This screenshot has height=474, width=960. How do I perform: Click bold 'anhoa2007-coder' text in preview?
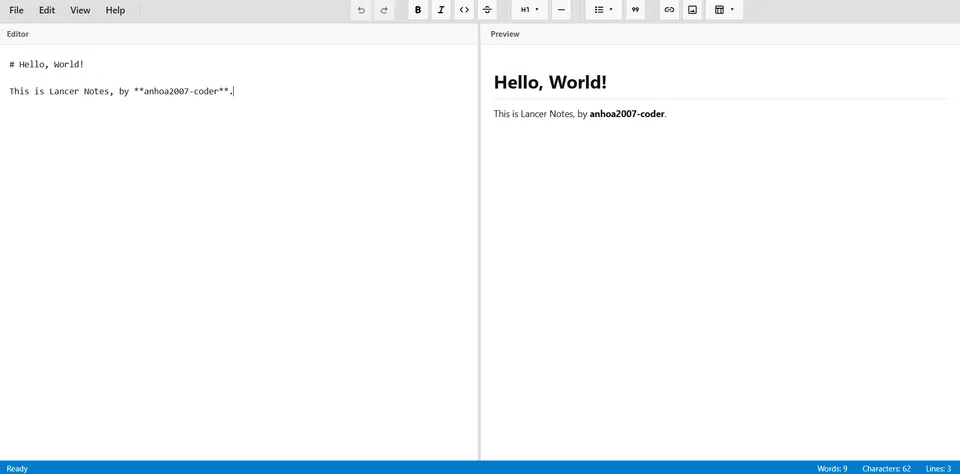pos(627,114)
